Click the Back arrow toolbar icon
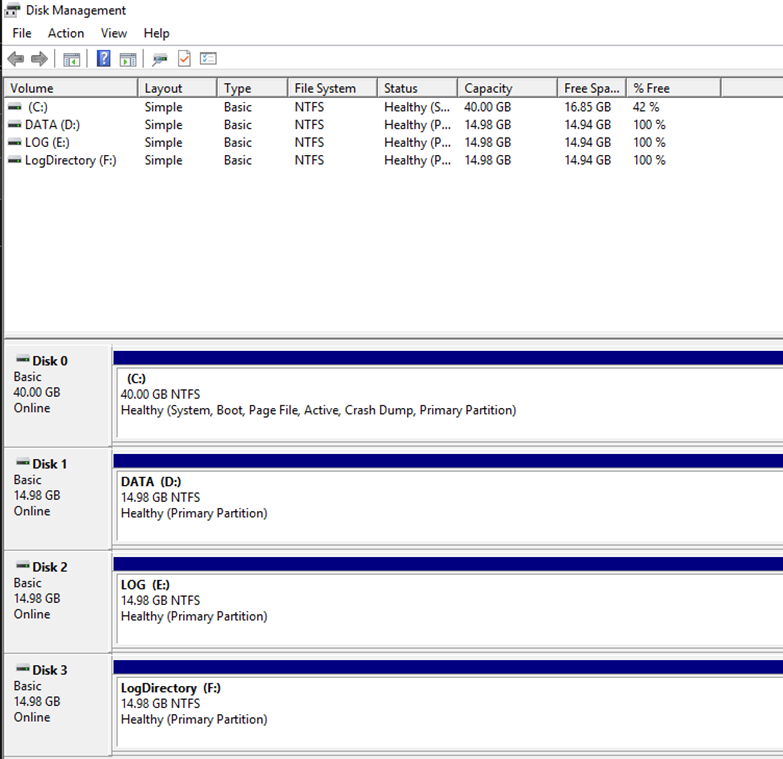 pyautogui.click(x=15, y=59)
